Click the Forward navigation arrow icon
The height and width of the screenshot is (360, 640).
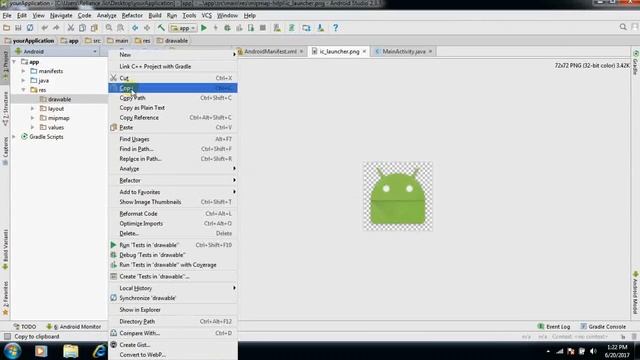pos(147,28)
